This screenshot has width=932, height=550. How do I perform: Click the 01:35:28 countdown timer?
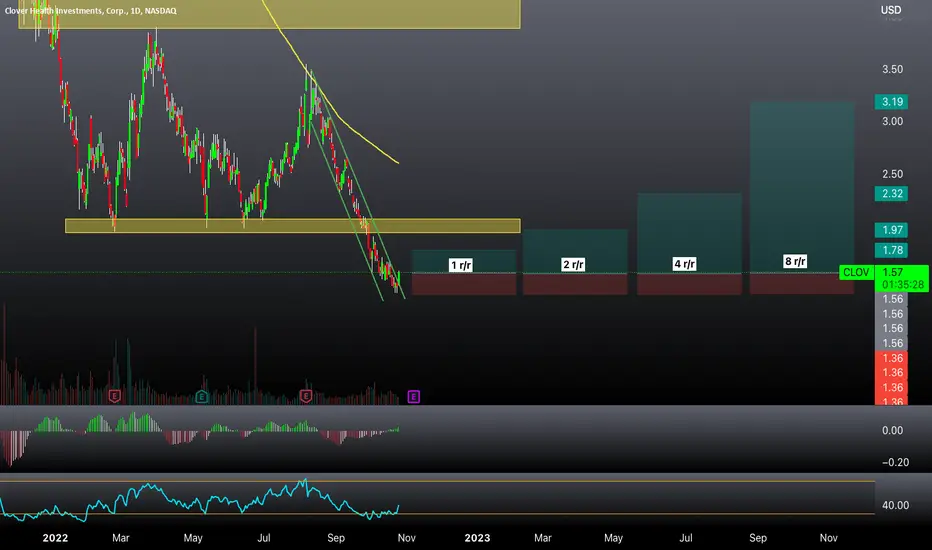tap(903, 285)
